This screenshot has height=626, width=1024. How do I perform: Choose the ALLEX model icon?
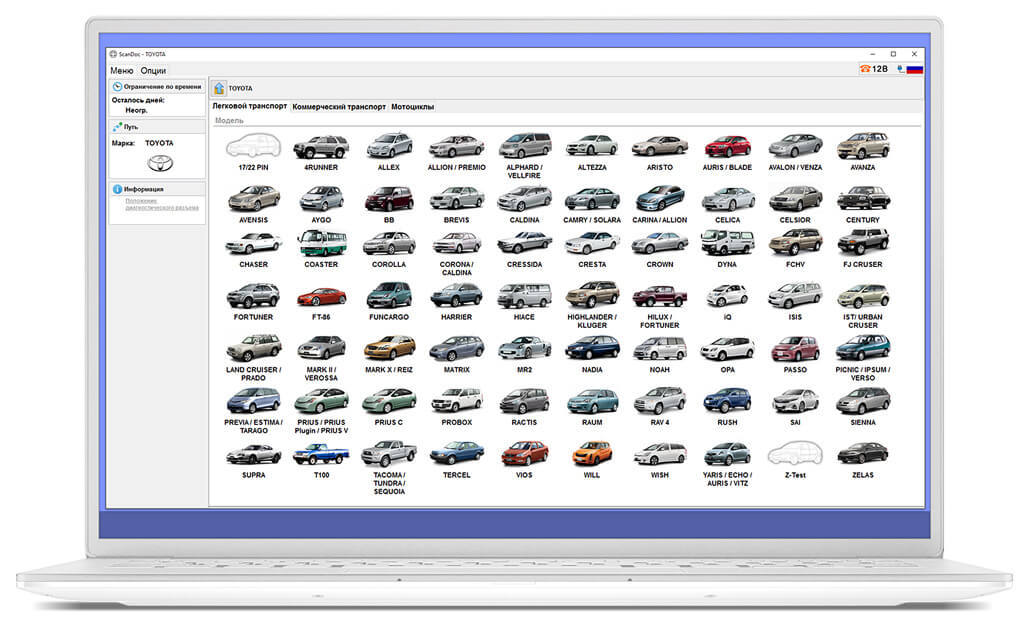389,146
